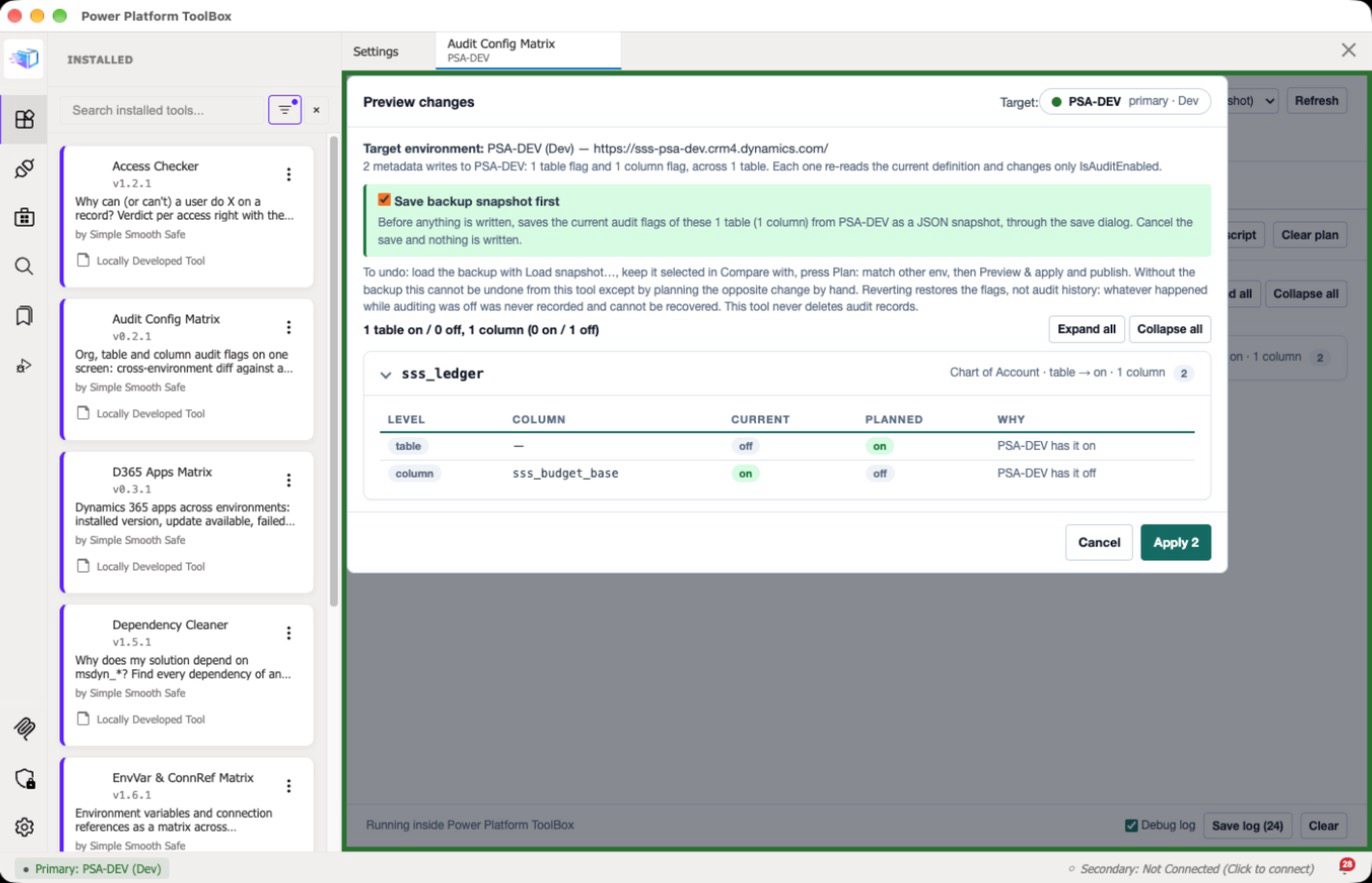Click the Power Platform ToolBox logo icon
The height and width of the screenshot is (883, 1372).
click(24, 59)
